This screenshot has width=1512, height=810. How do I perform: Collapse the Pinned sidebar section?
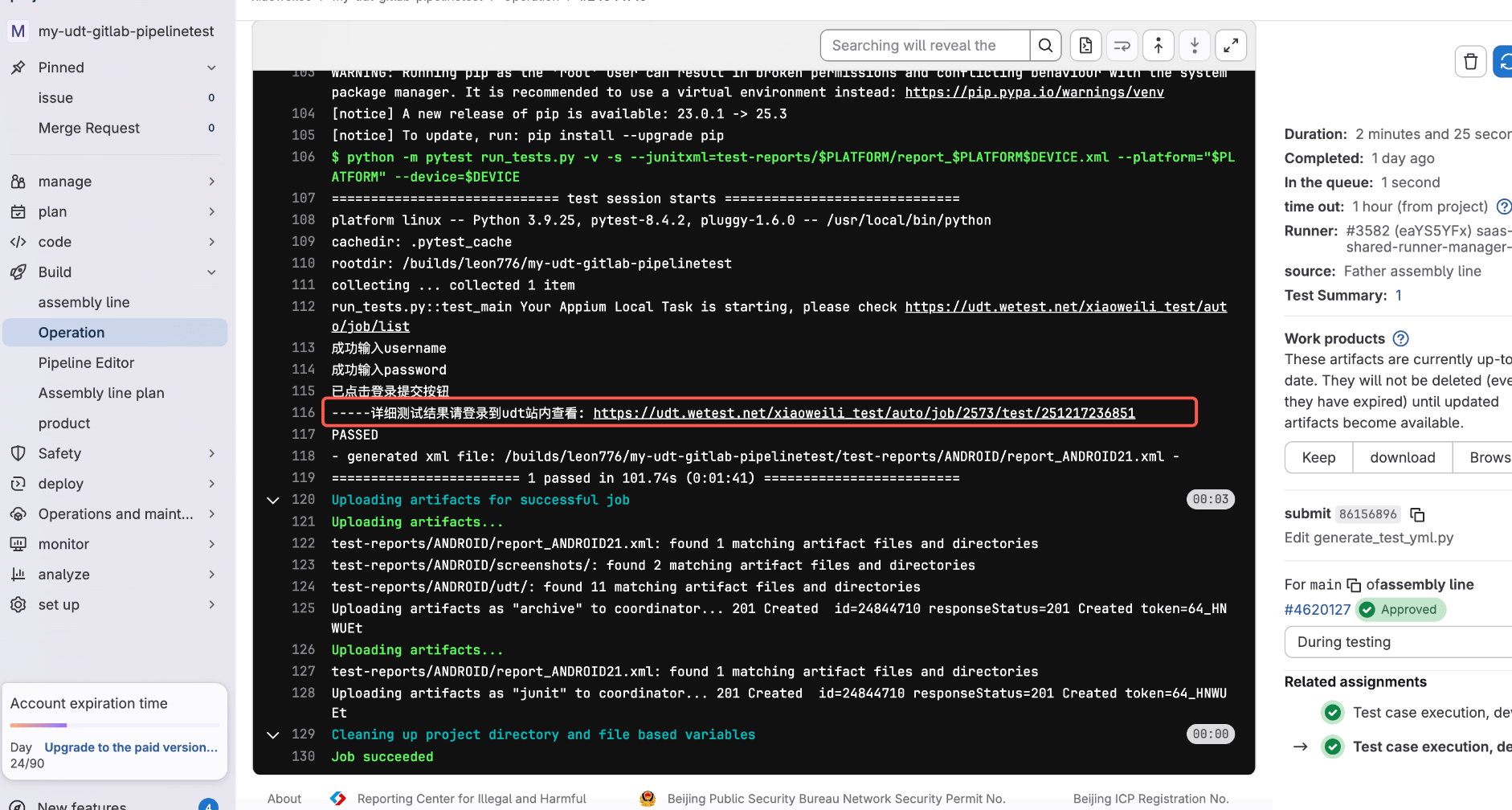coord(211,67)
